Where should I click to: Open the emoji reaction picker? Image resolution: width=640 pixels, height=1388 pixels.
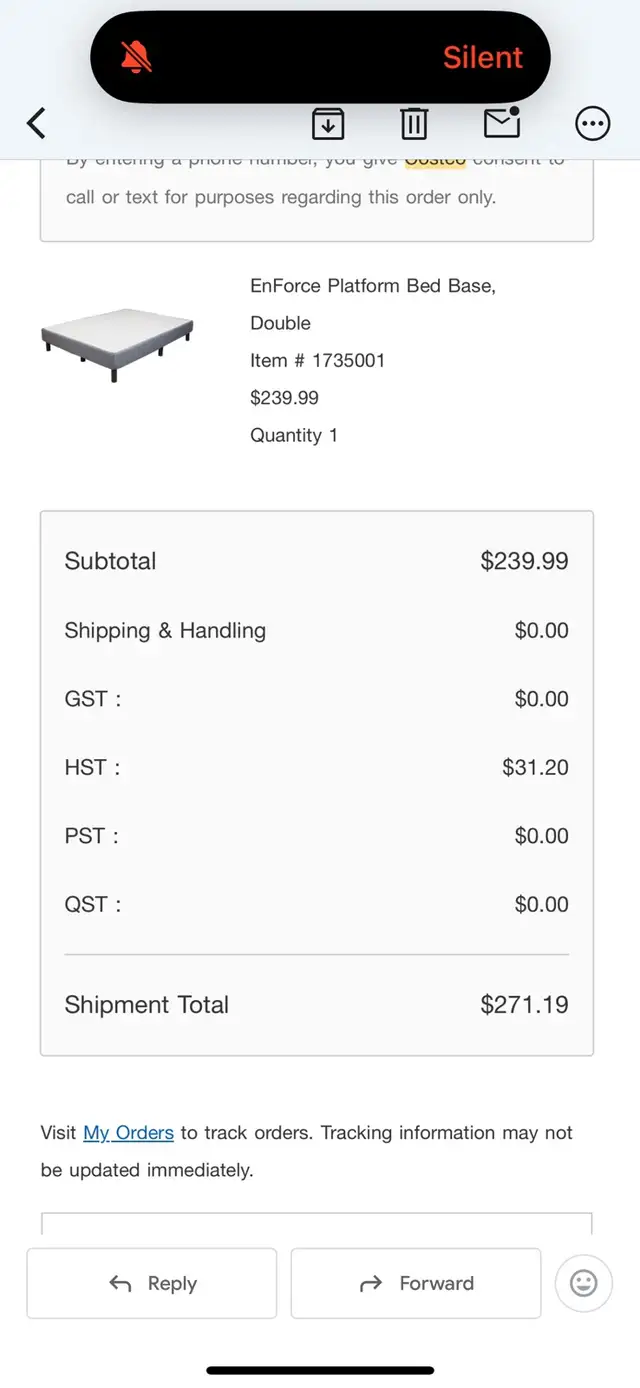[x=583, y=1282]
